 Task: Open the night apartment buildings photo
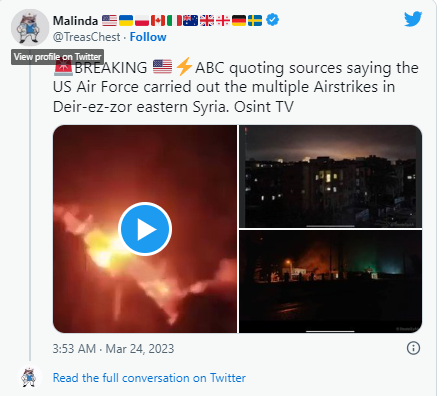click(331, 176)
